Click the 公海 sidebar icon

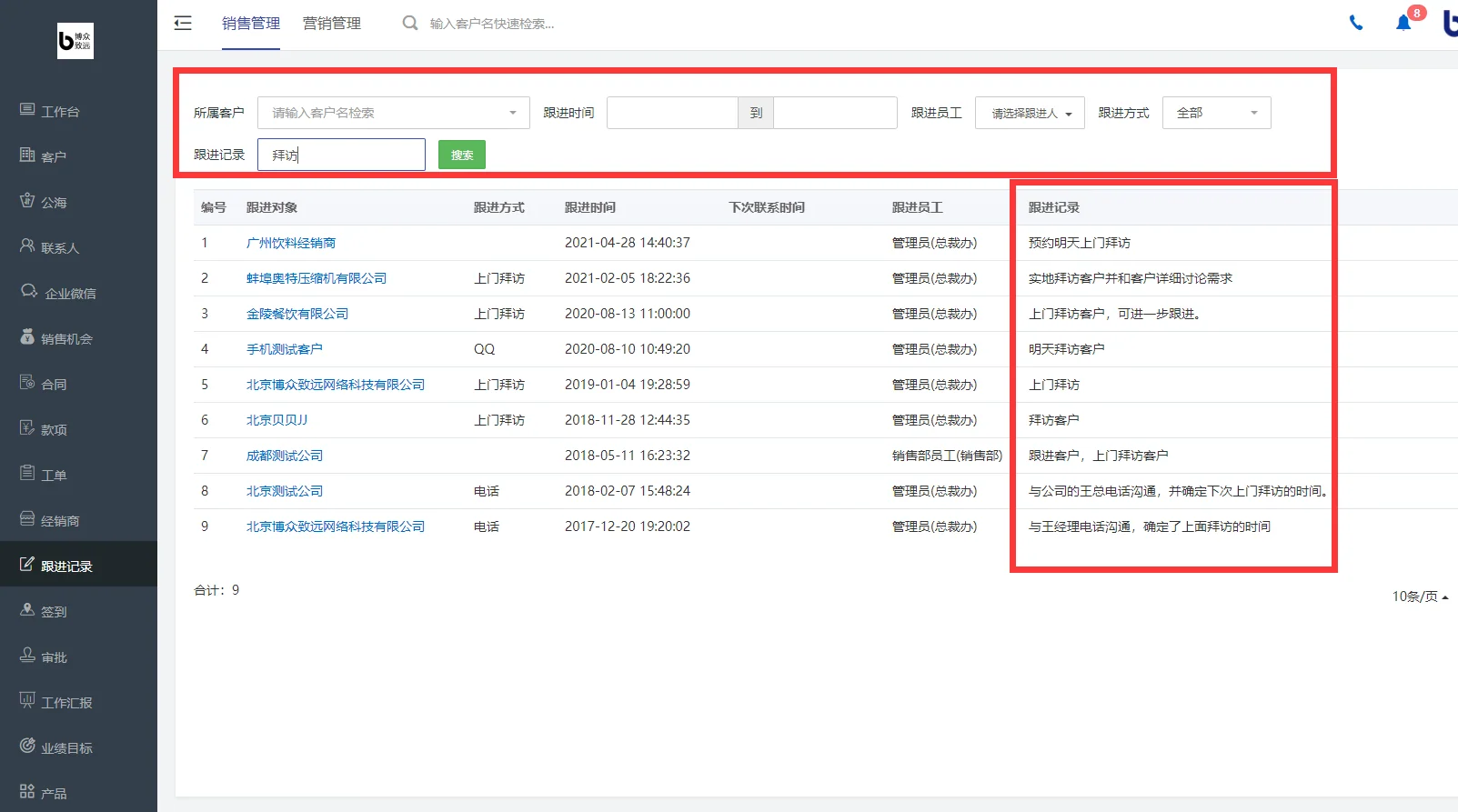27,200
